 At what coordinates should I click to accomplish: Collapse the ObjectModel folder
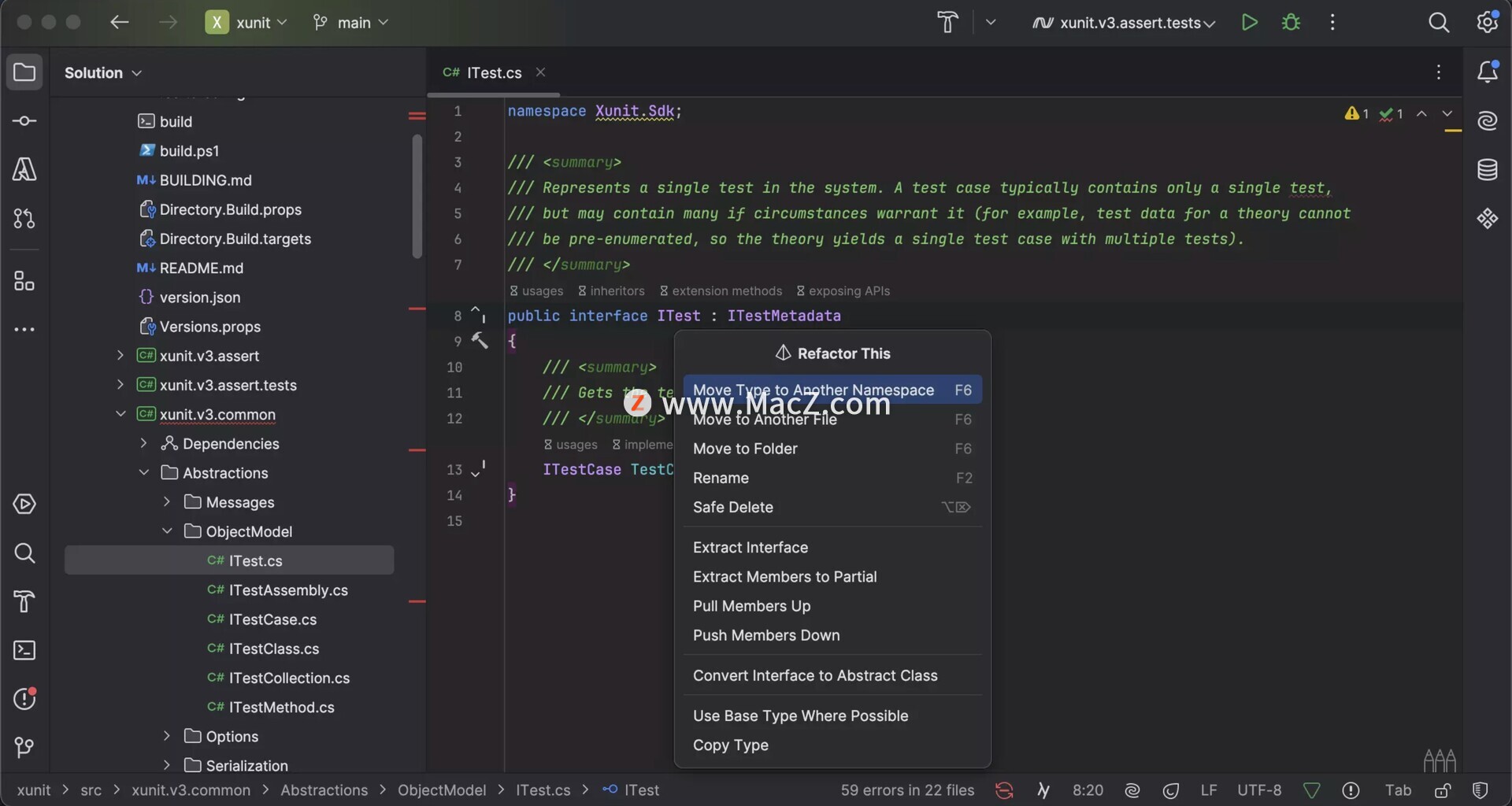tap(167, 531)
